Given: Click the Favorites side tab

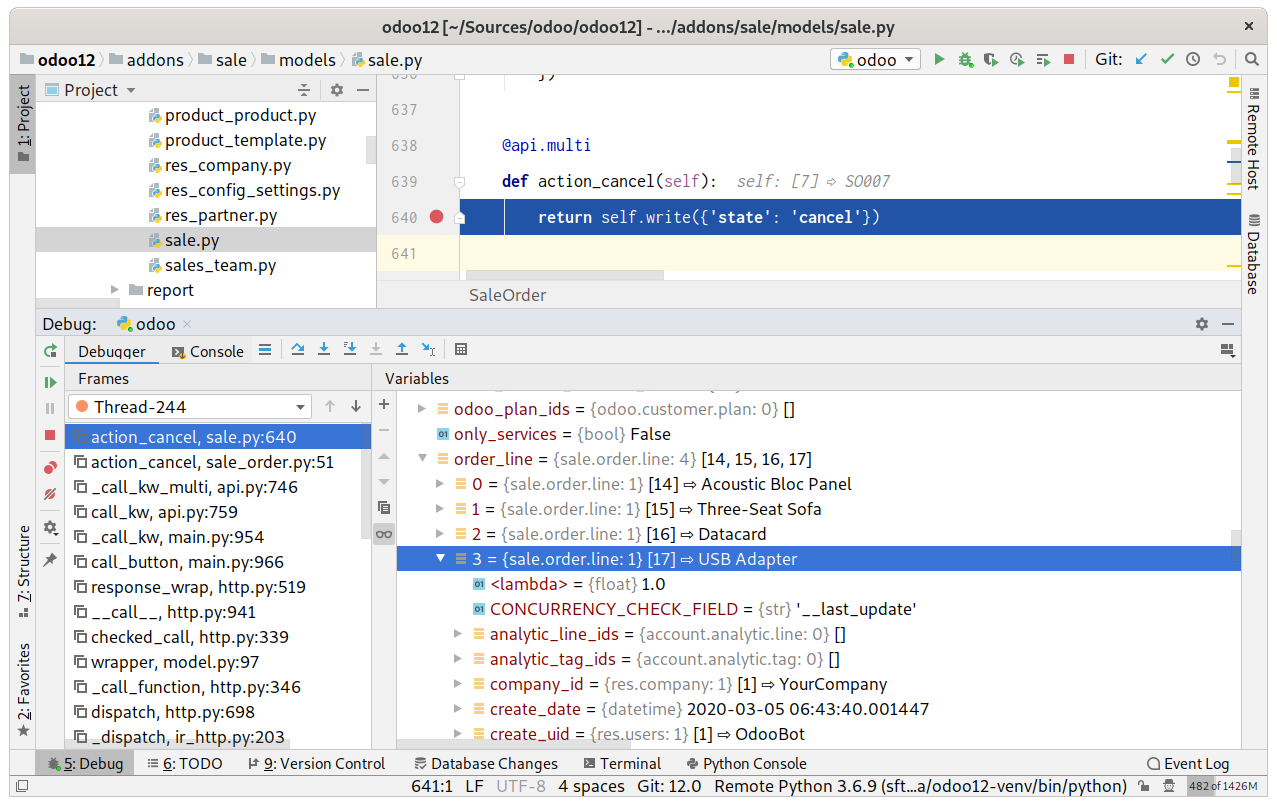Looking at the screenshot, I should [23, 690].
